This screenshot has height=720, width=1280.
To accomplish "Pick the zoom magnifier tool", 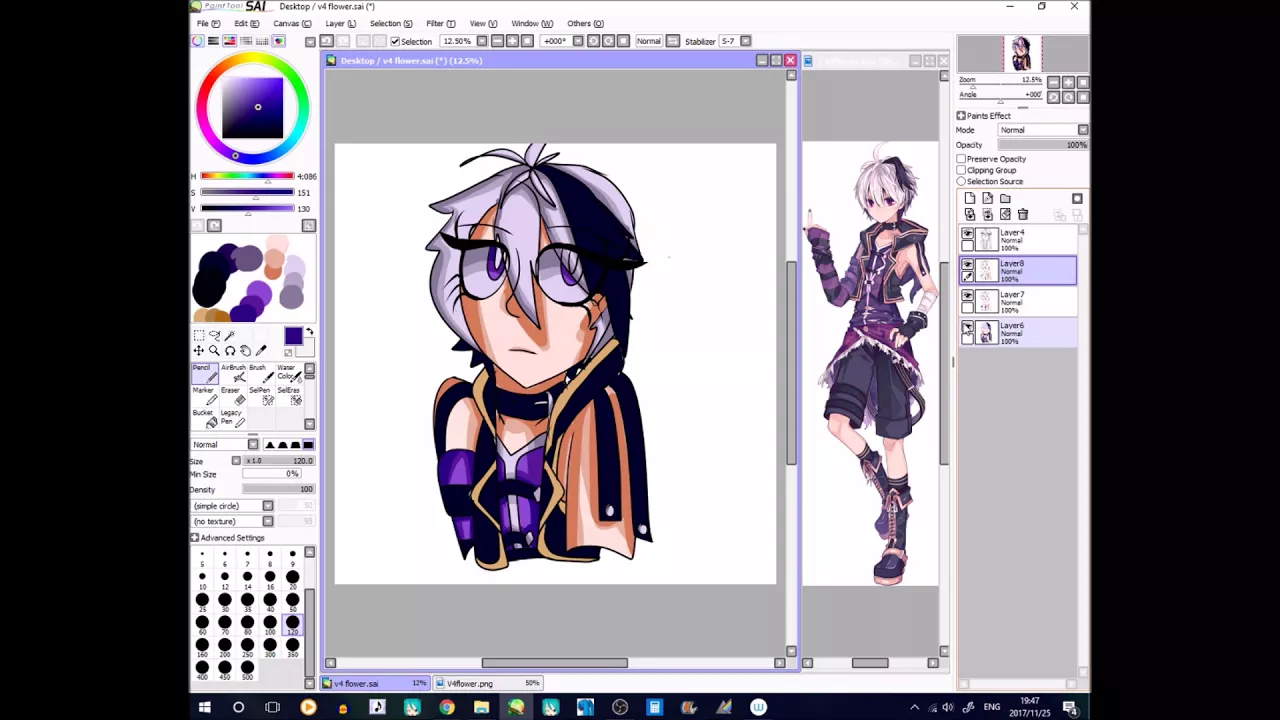I will click(214, 351).
